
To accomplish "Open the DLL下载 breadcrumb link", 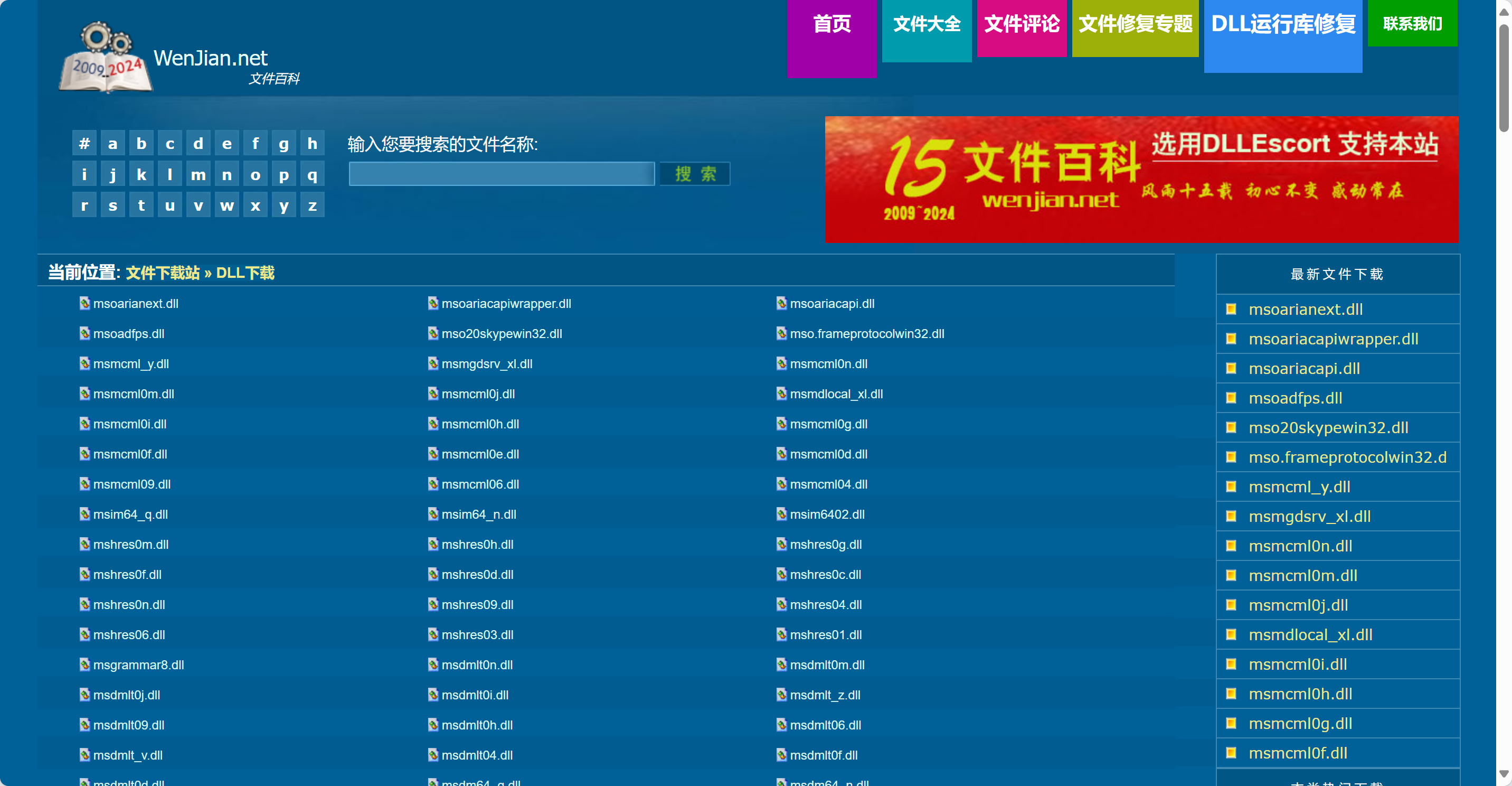I will [245, 273].
